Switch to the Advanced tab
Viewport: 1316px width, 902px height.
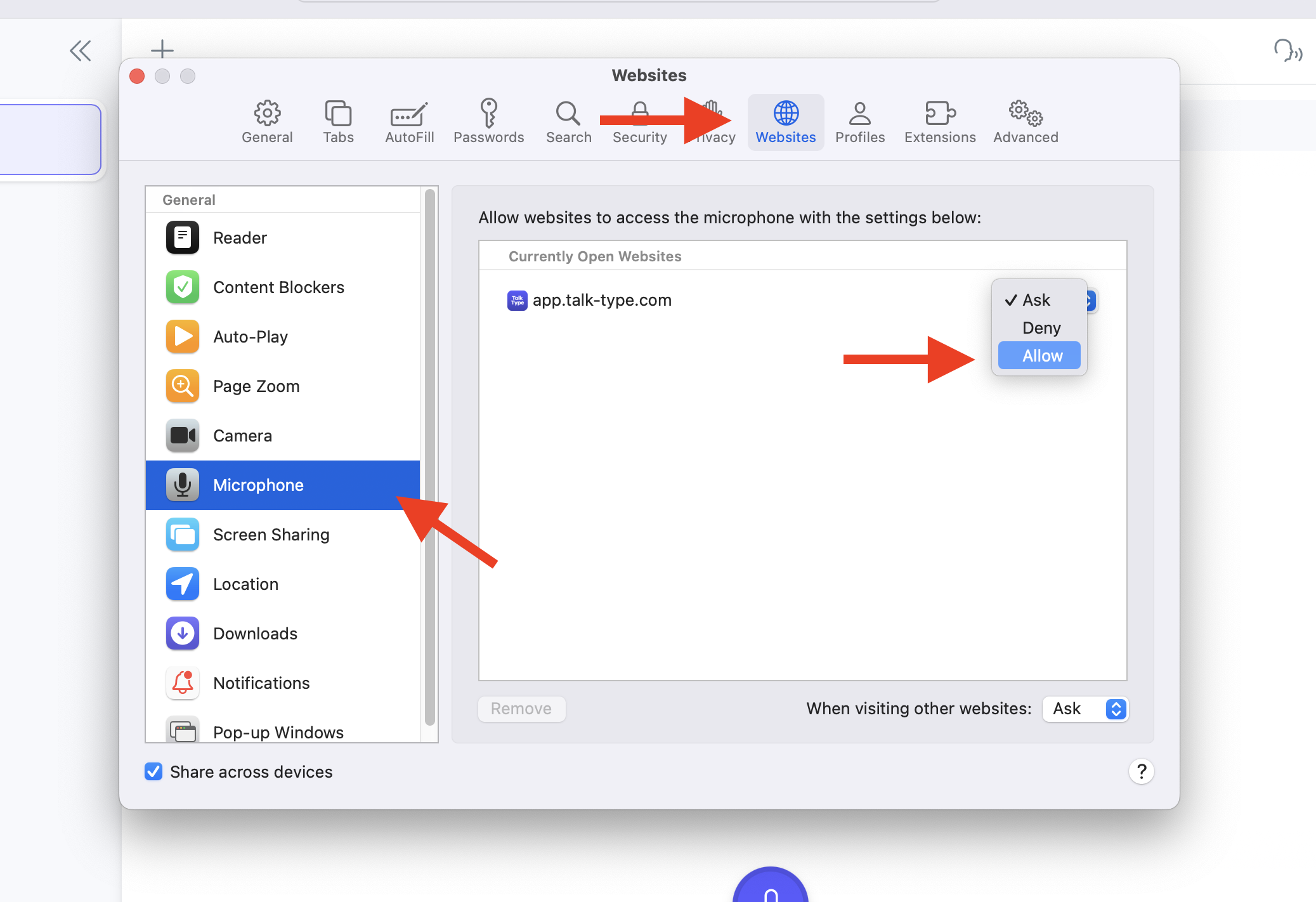pyautogui.click(x=1026, y=122)
